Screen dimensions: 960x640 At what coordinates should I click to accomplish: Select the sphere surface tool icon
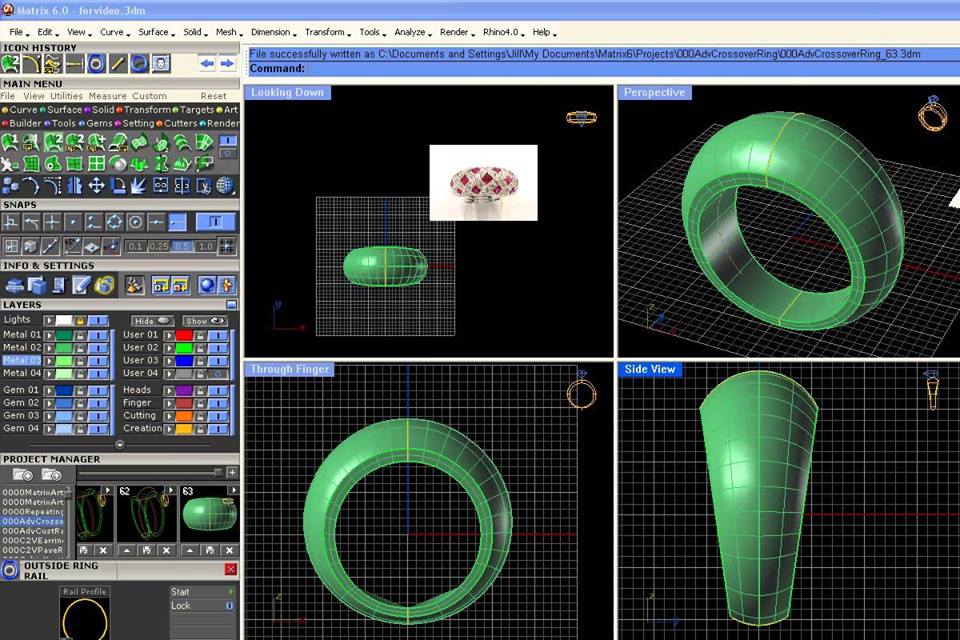pos(117,162)
